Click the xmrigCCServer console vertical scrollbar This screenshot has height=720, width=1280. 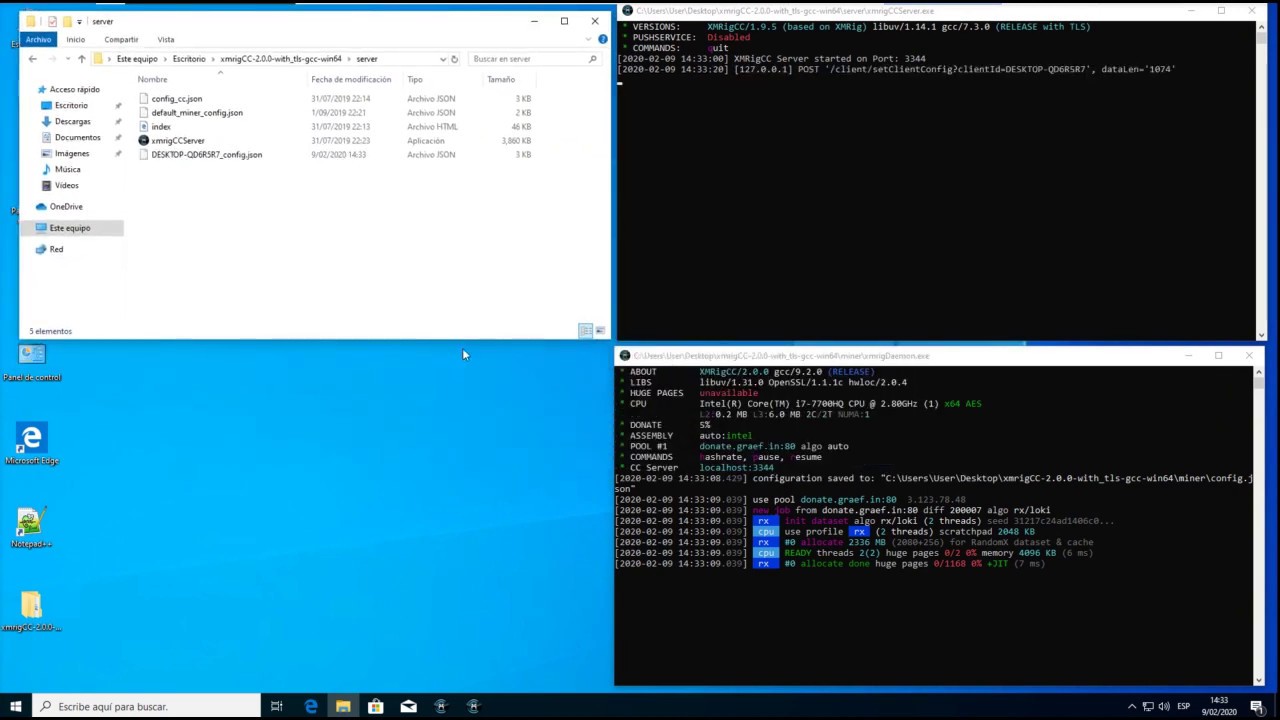coord(1260,180)
